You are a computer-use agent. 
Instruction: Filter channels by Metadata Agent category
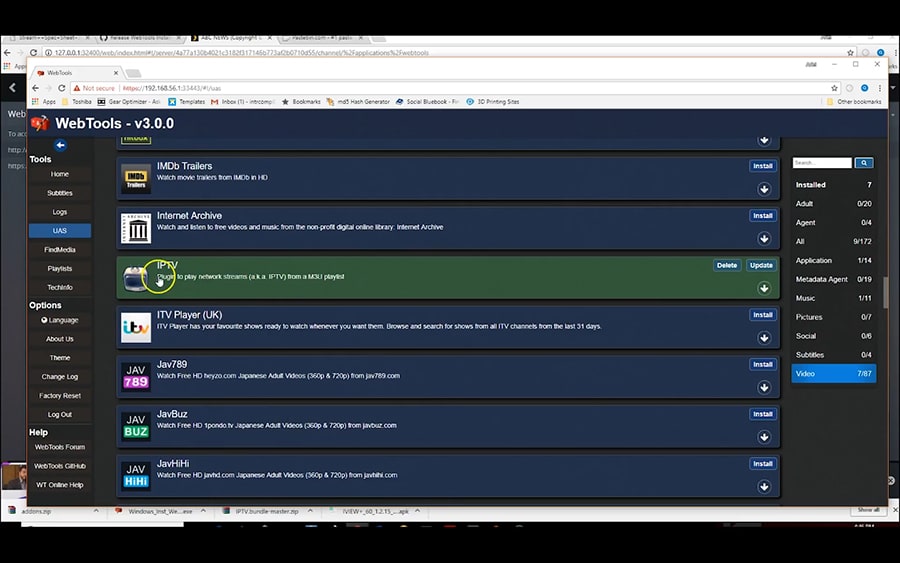[x=833, y=279]
